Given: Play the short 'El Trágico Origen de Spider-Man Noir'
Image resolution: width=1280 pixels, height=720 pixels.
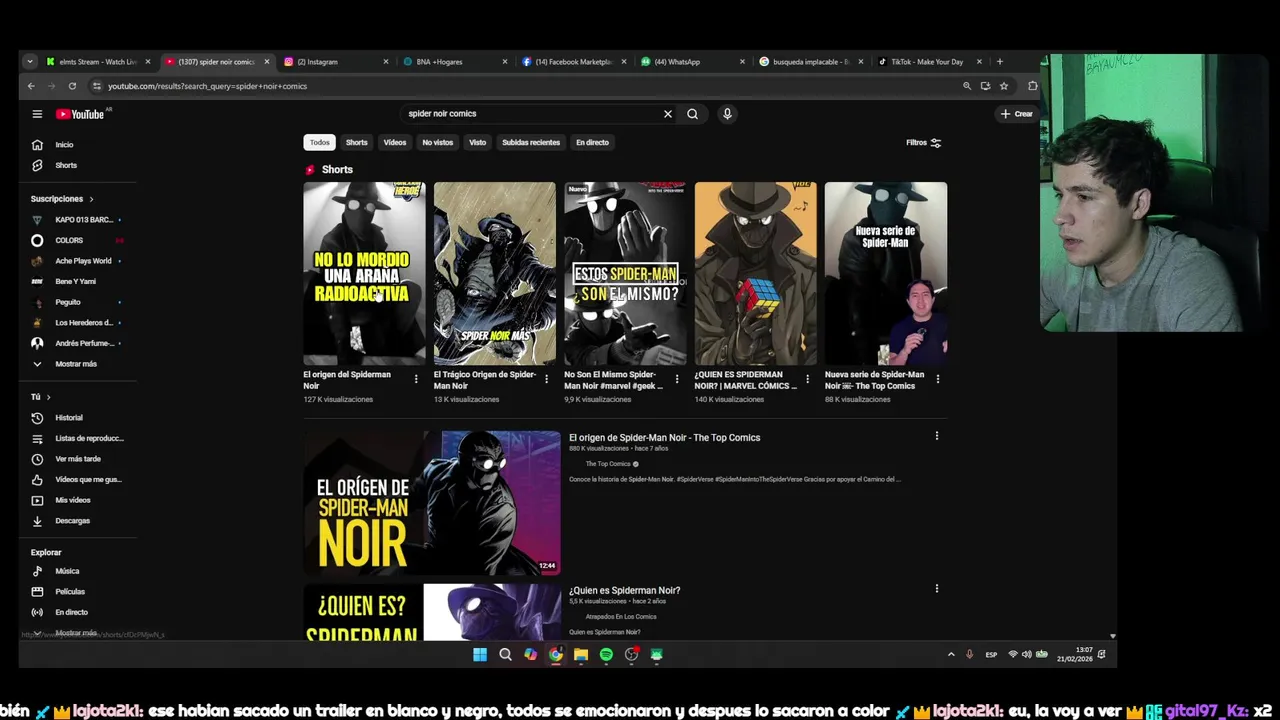Looking at the screenshot, I should (495, 273).
